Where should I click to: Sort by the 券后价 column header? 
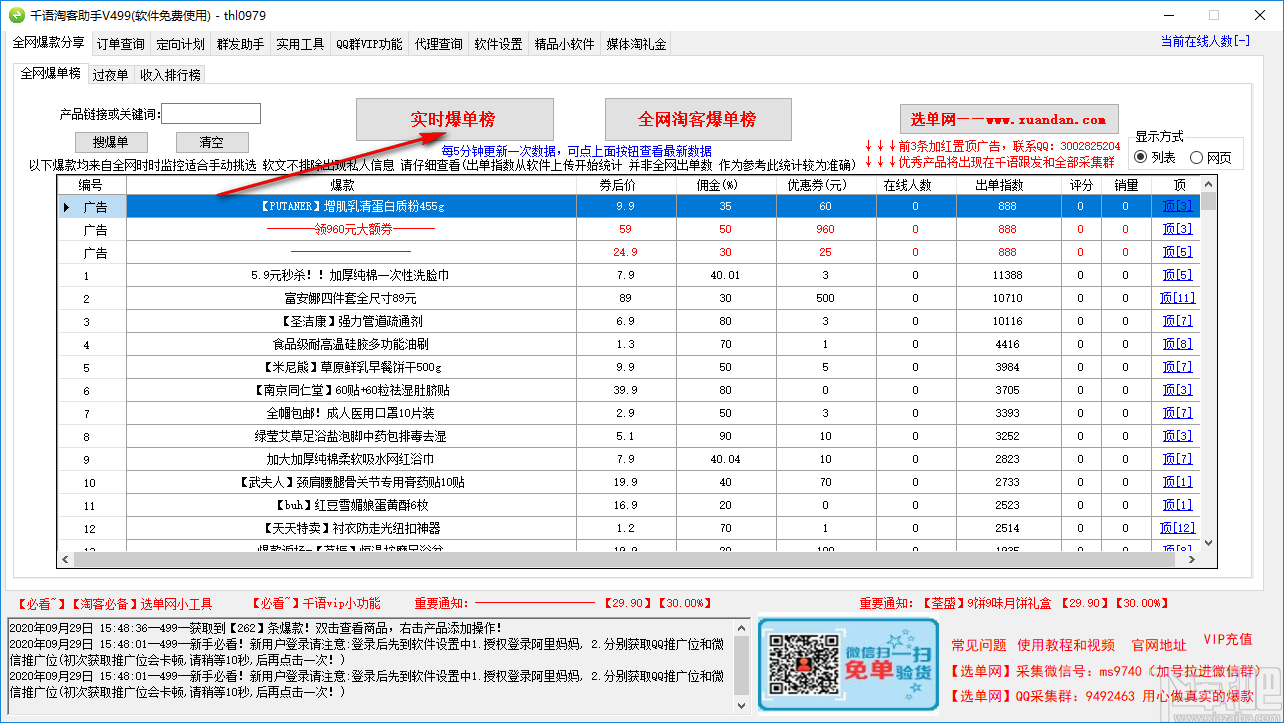tap(626, 185)
